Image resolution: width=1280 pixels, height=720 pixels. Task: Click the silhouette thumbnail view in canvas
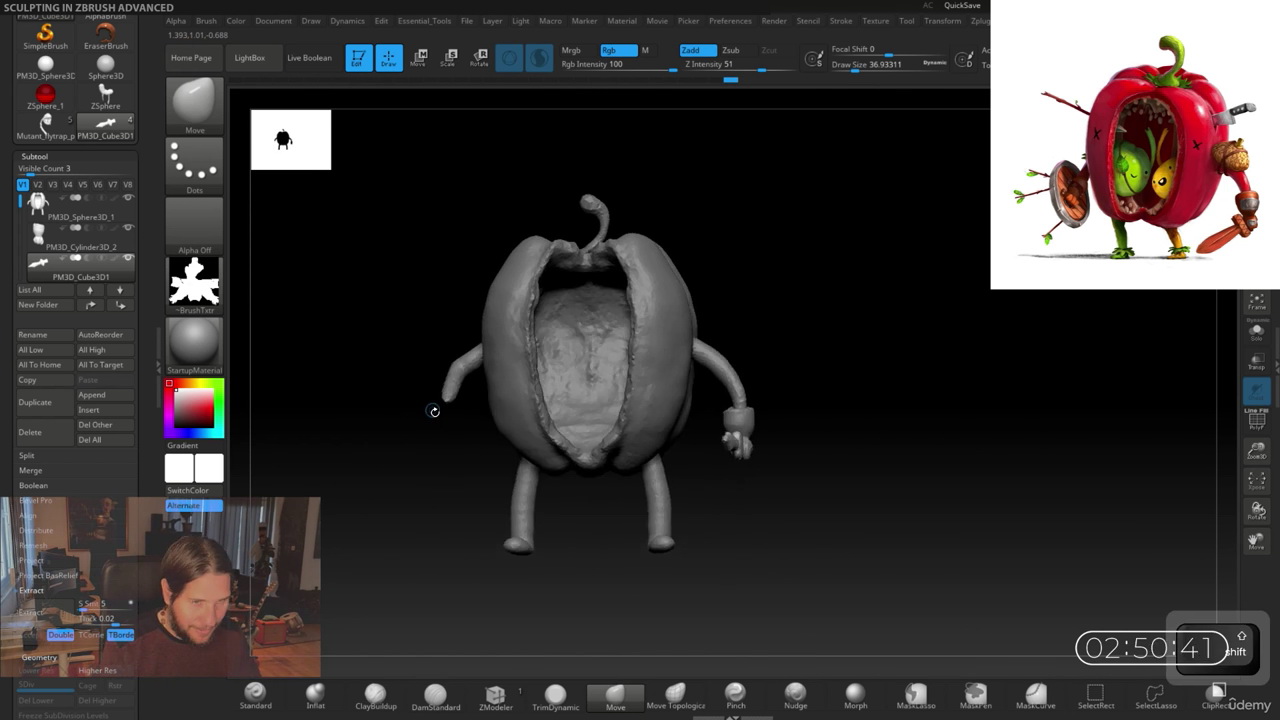pyautogui.click(x=291, y=140)
